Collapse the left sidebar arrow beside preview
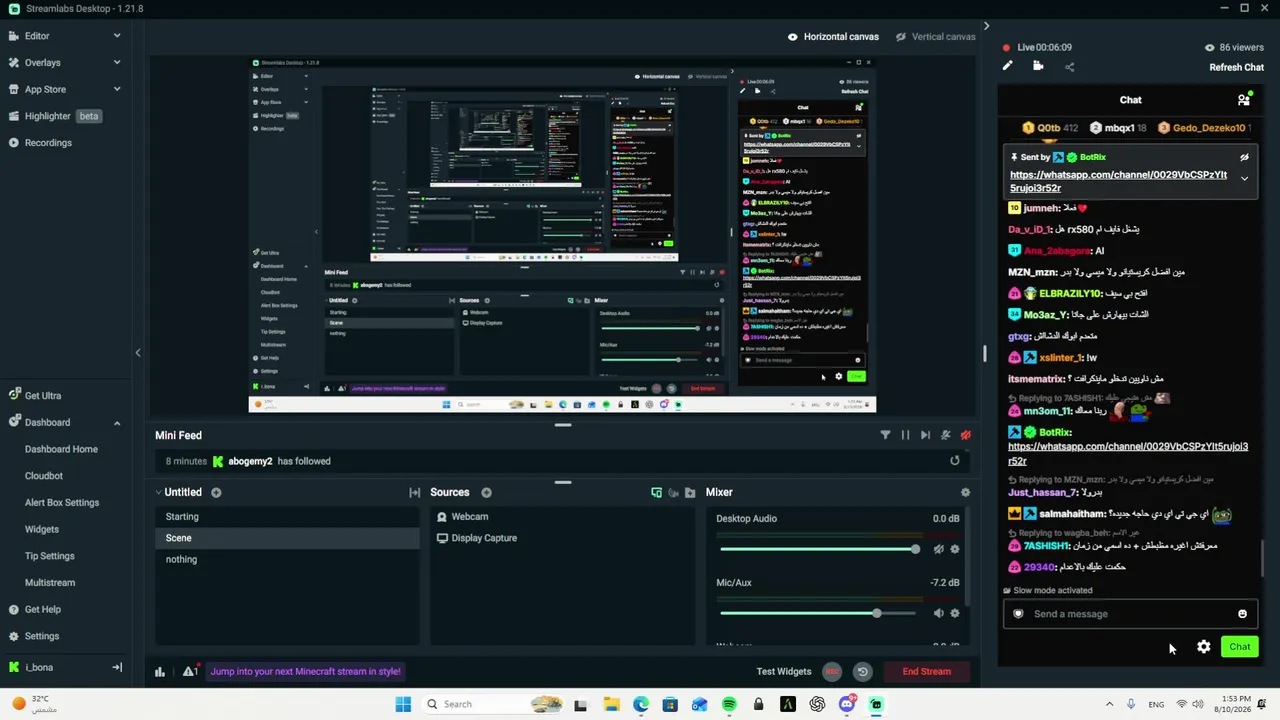This screenshot has width=1280, height=720. point(138,352)
